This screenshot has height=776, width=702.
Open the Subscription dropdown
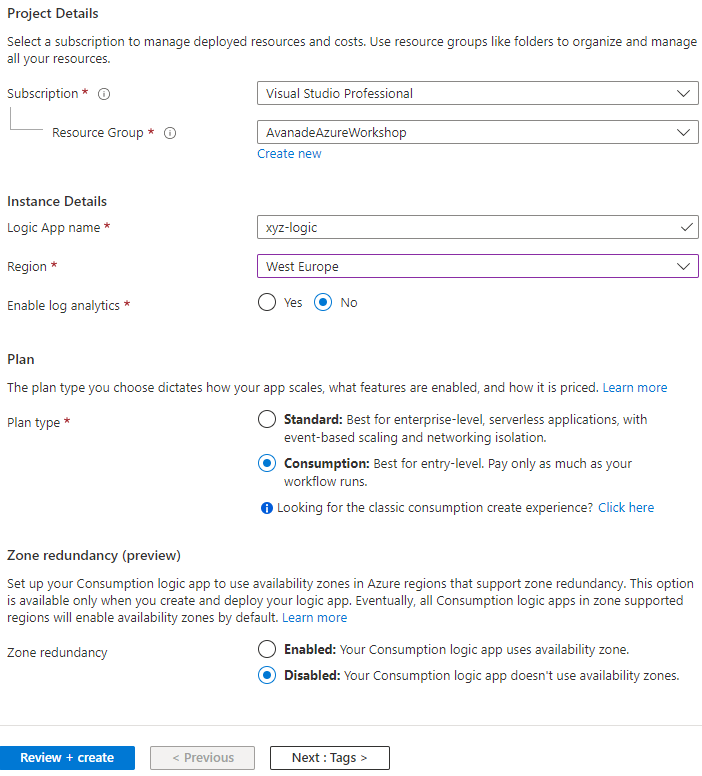tap(477, 94)
